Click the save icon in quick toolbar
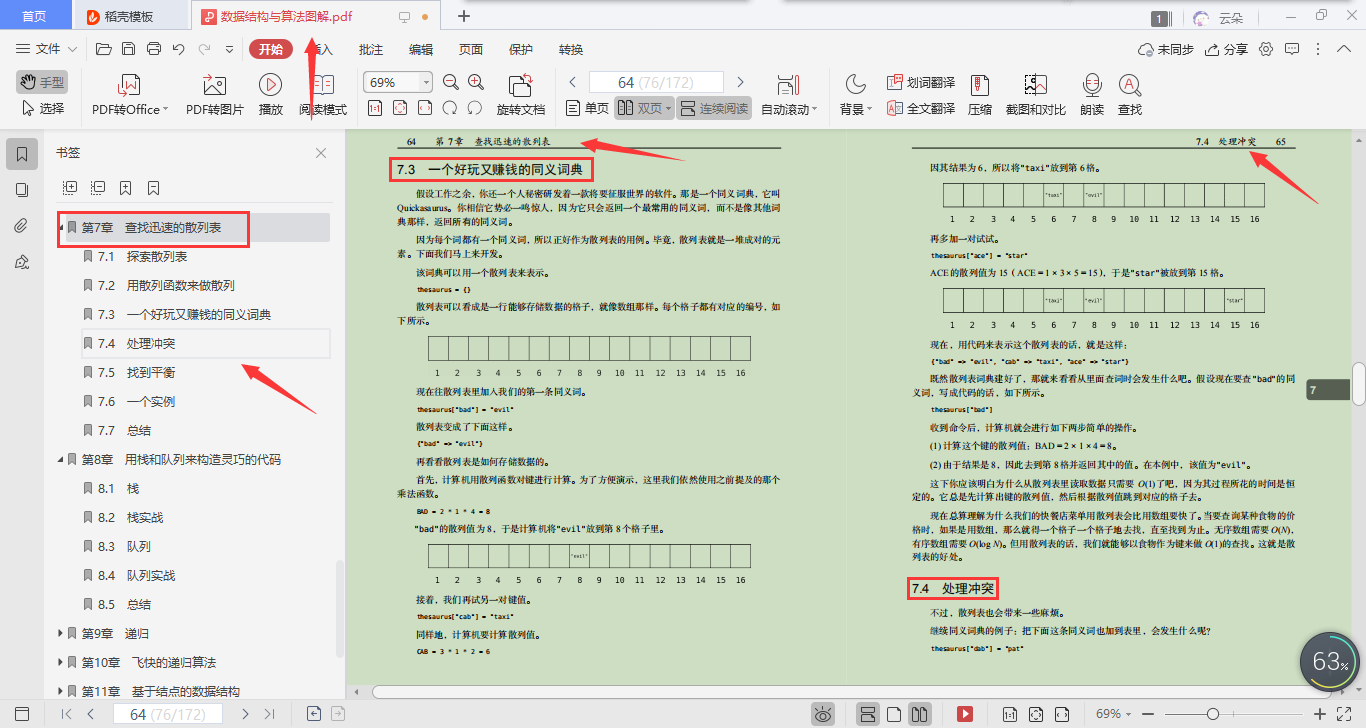The image size is (1366, 728). pyautogui.click(x=128, y=49)
